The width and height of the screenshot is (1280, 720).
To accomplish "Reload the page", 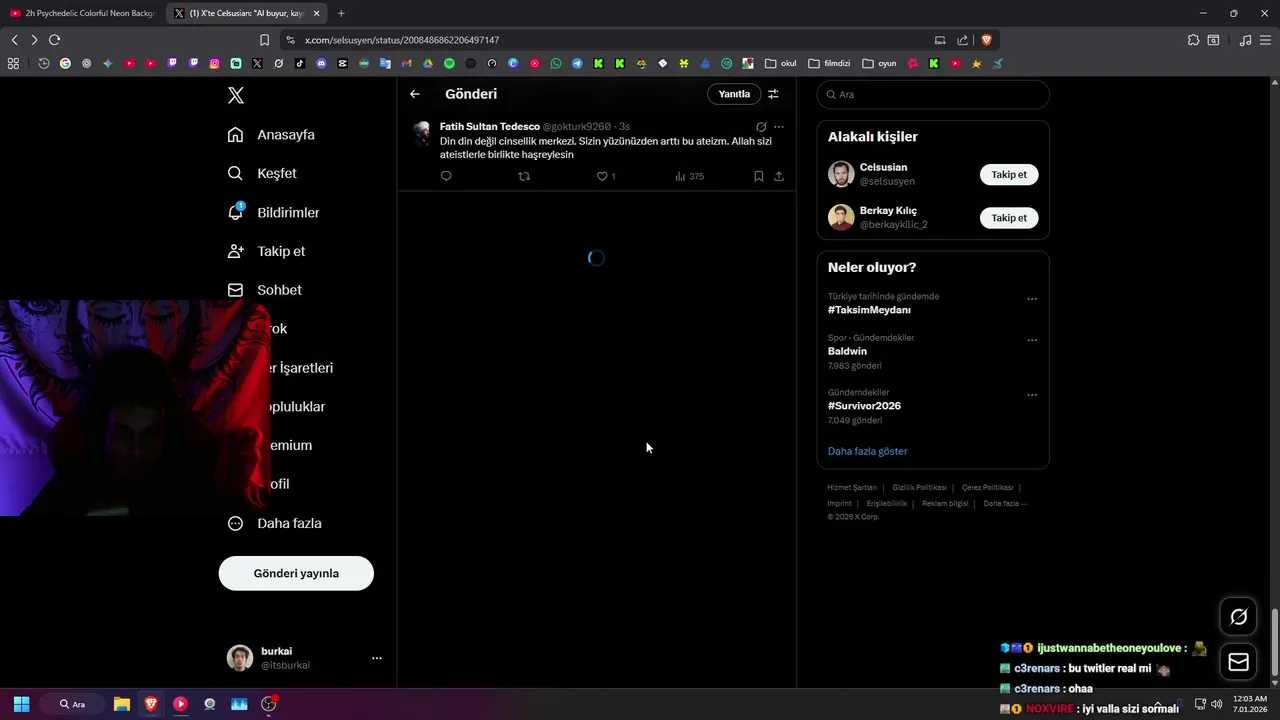I will coord(54,40).
